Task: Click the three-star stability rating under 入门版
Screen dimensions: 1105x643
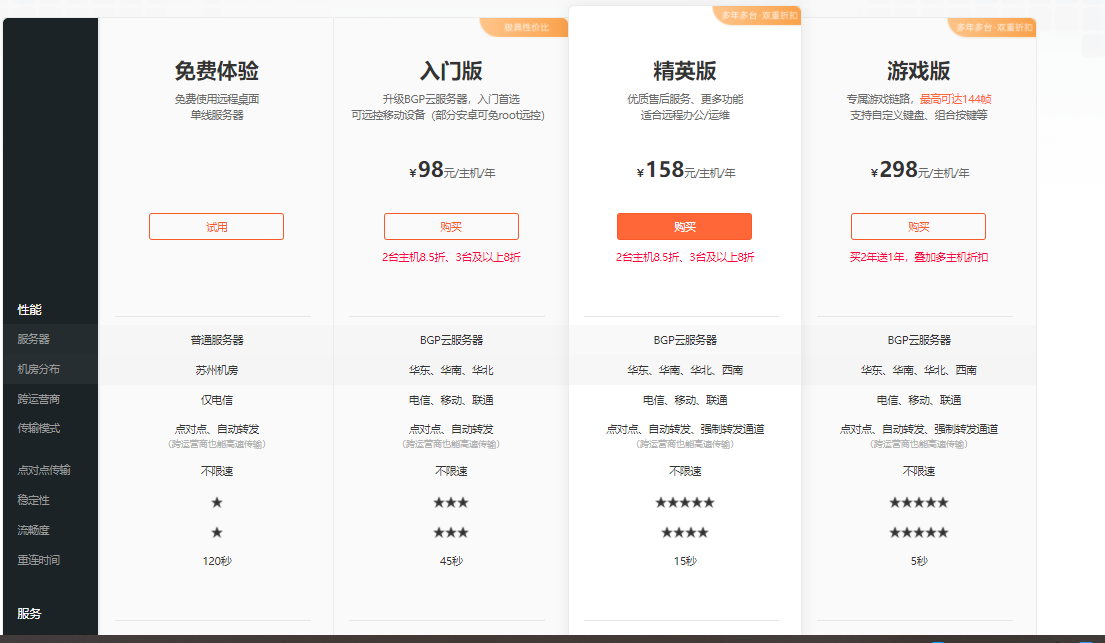Action: (x=450, y=503)
